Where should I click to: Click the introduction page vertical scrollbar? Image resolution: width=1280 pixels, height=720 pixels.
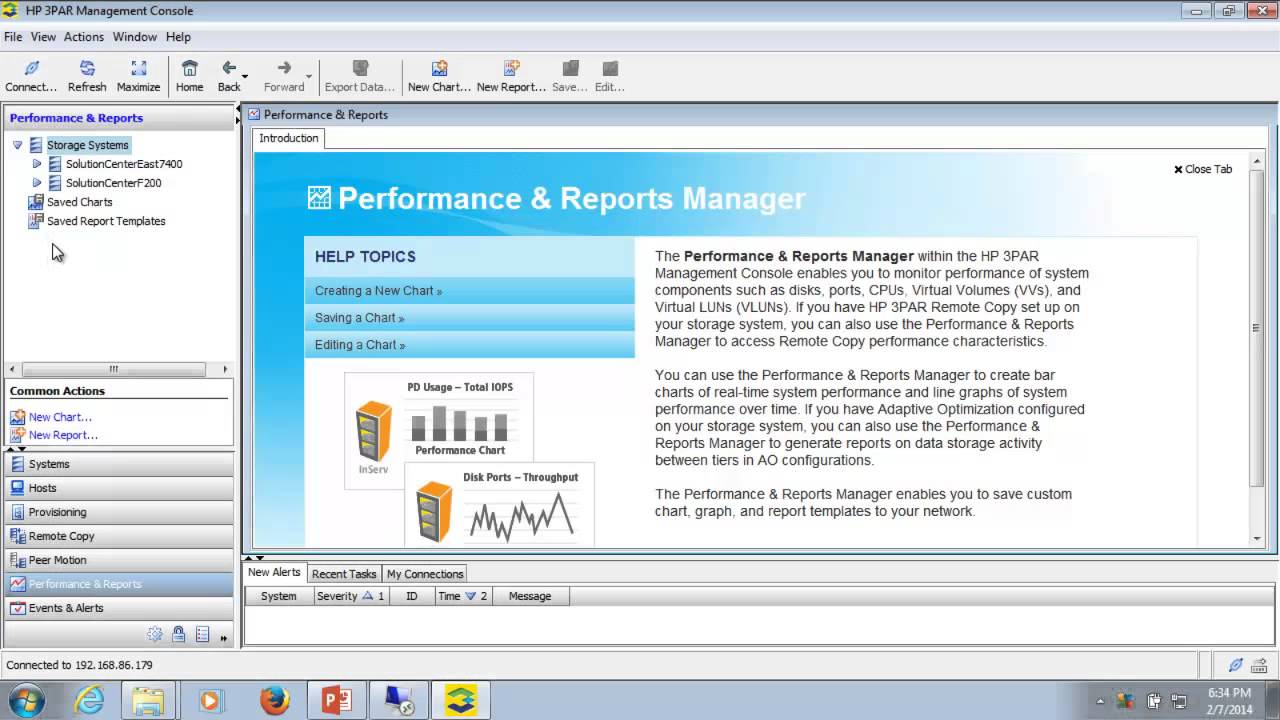[x=1256, y=327]
